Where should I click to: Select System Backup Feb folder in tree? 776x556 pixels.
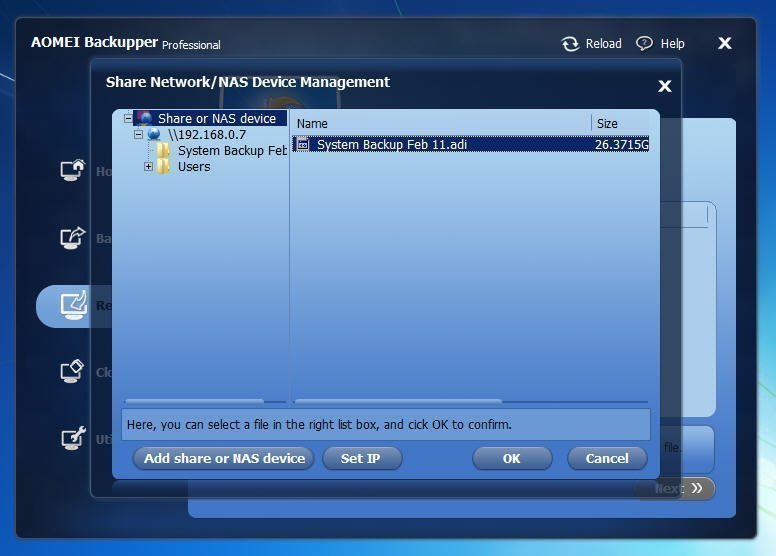pos(232,150)
